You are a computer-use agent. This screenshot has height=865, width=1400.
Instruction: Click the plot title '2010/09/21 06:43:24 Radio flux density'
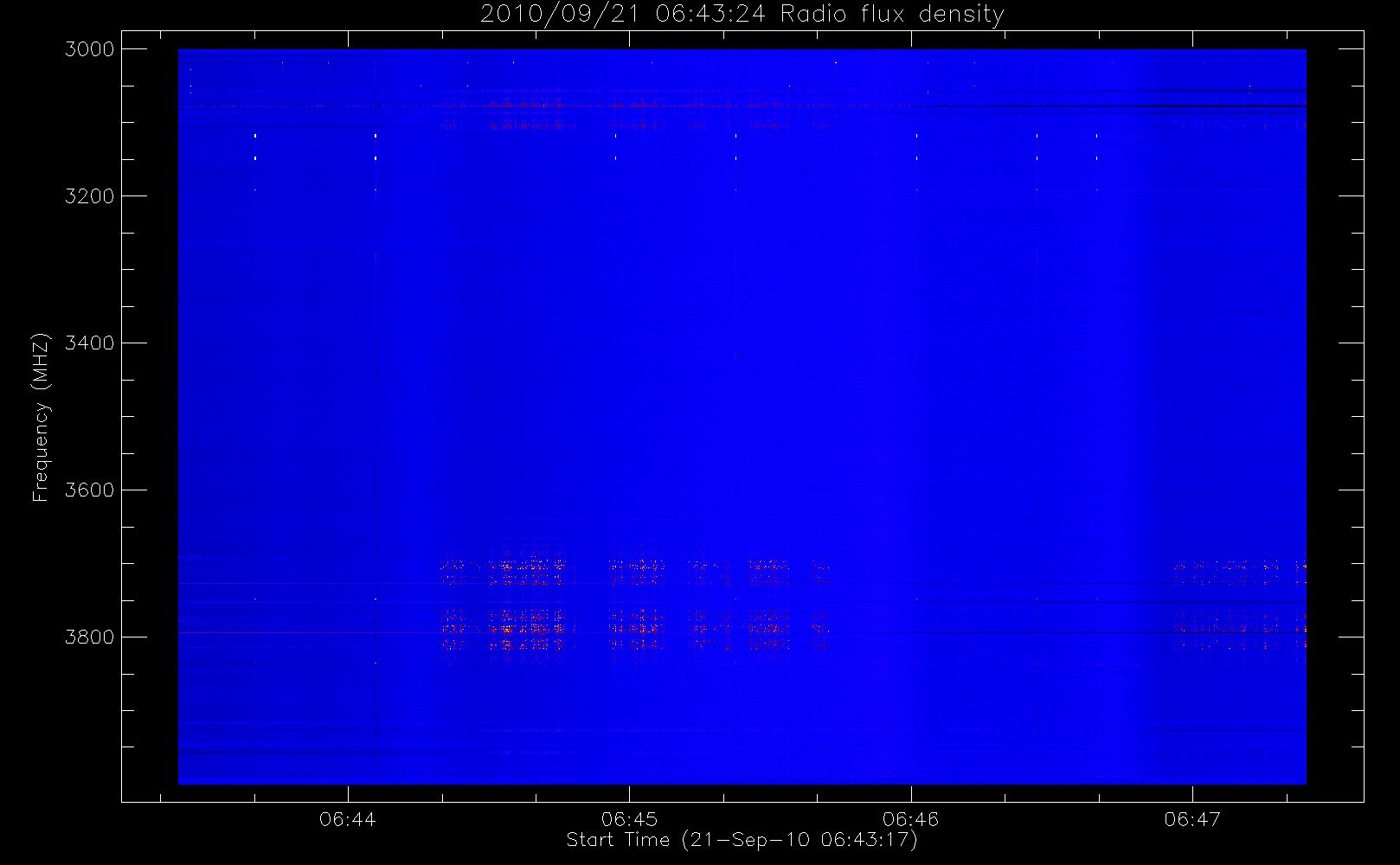coord(742,15)
